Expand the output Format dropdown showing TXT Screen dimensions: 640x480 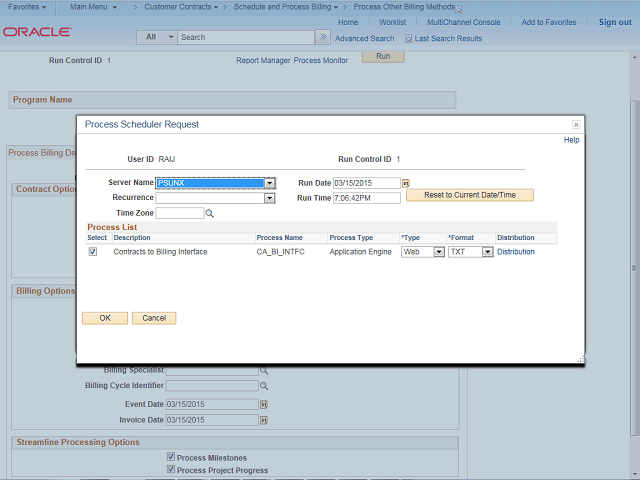[488, 252]
